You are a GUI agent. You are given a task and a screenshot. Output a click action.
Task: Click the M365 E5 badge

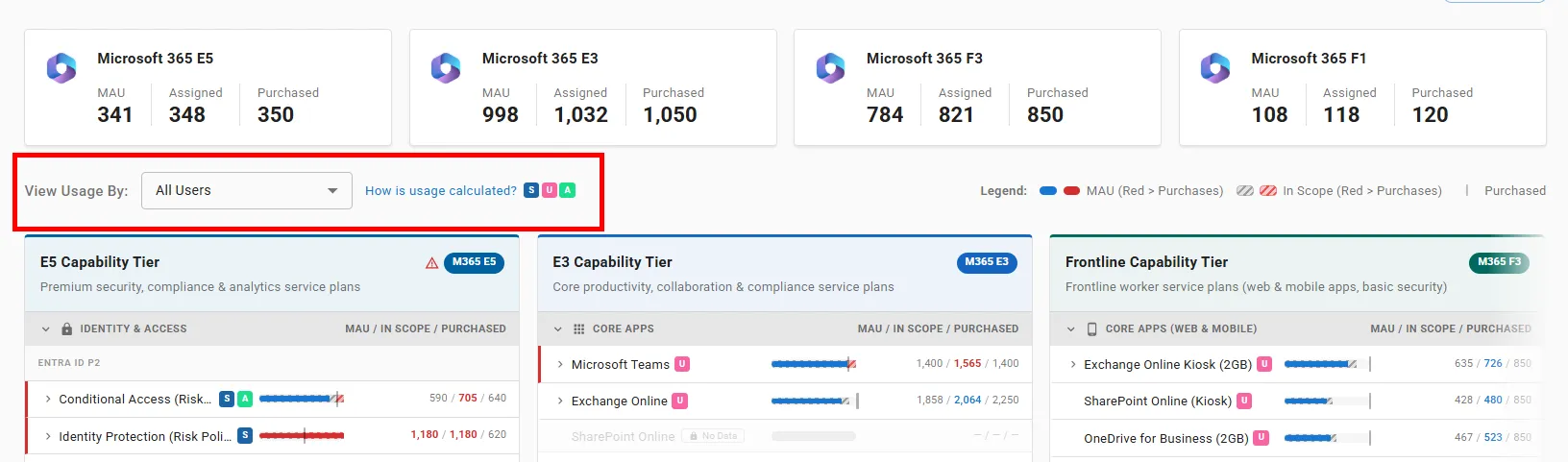pos(474,262)
